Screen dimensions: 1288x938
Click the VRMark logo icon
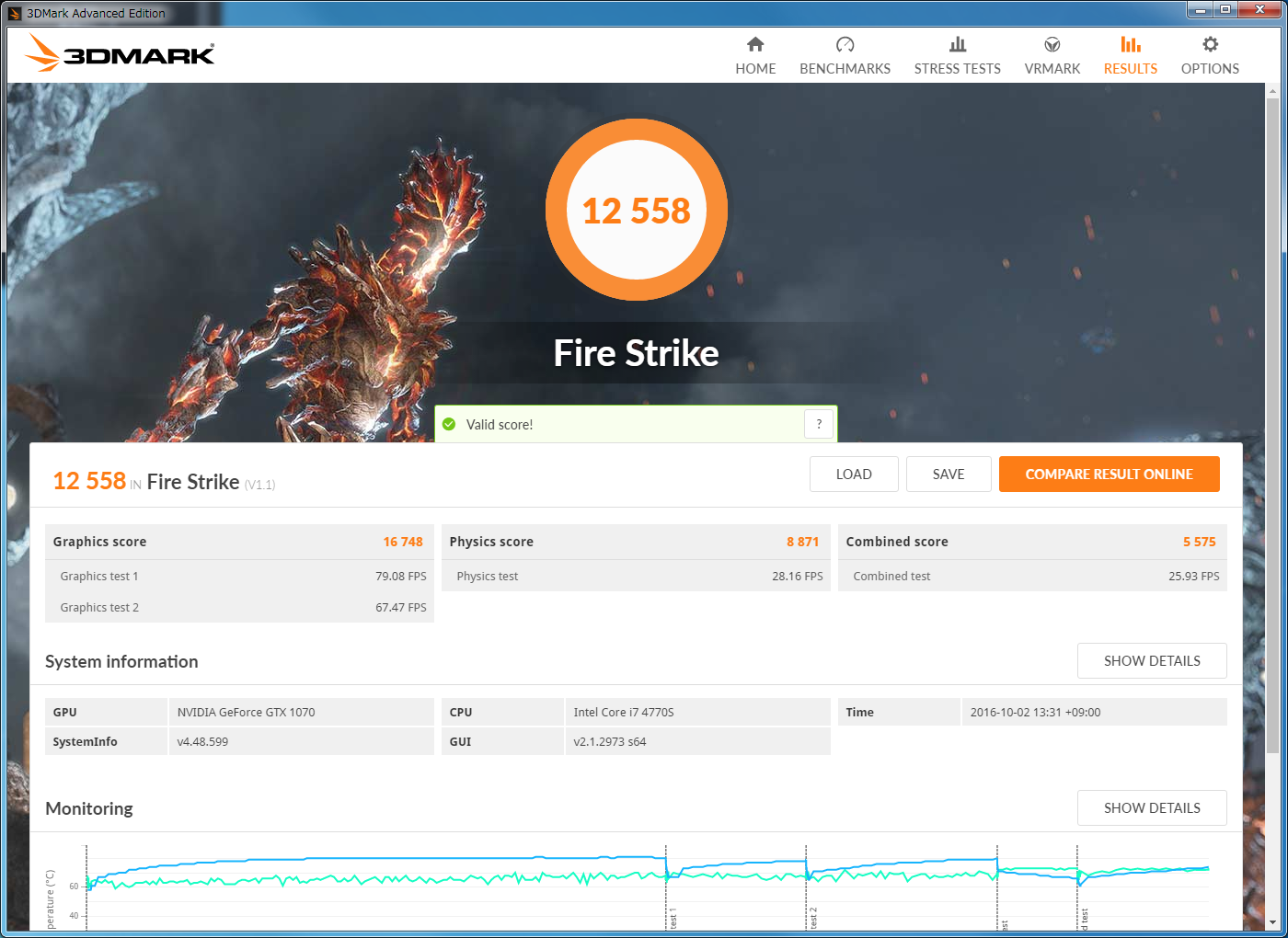pyautogui.click(x=1052, y=44)
